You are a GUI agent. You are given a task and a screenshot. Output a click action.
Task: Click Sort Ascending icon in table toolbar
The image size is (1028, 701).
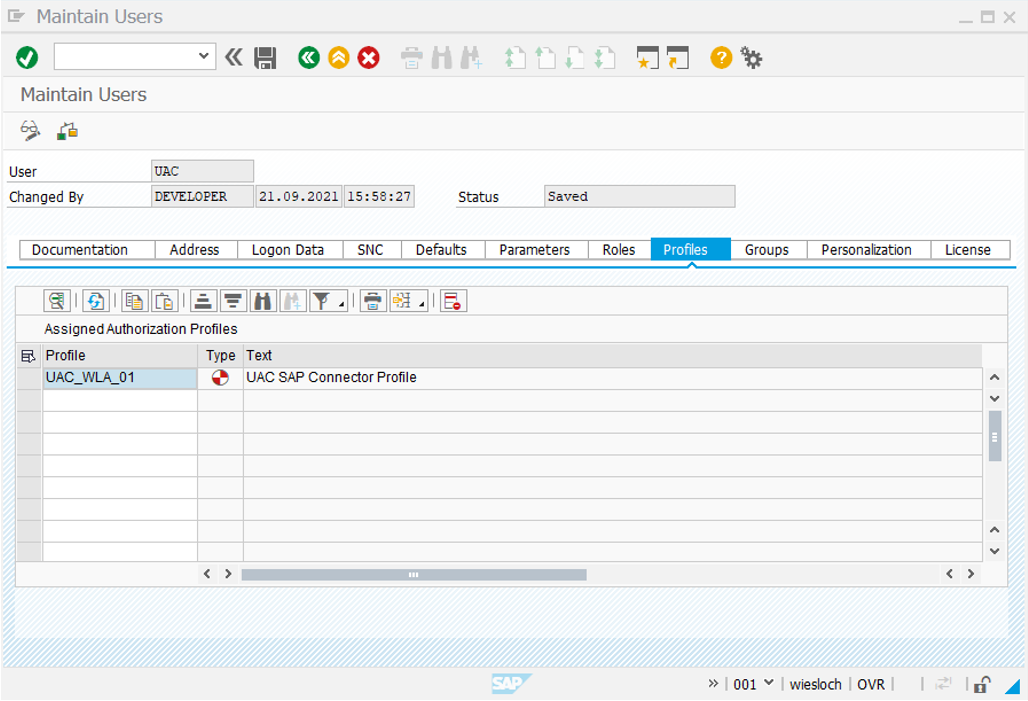click(x=203, y=301)
